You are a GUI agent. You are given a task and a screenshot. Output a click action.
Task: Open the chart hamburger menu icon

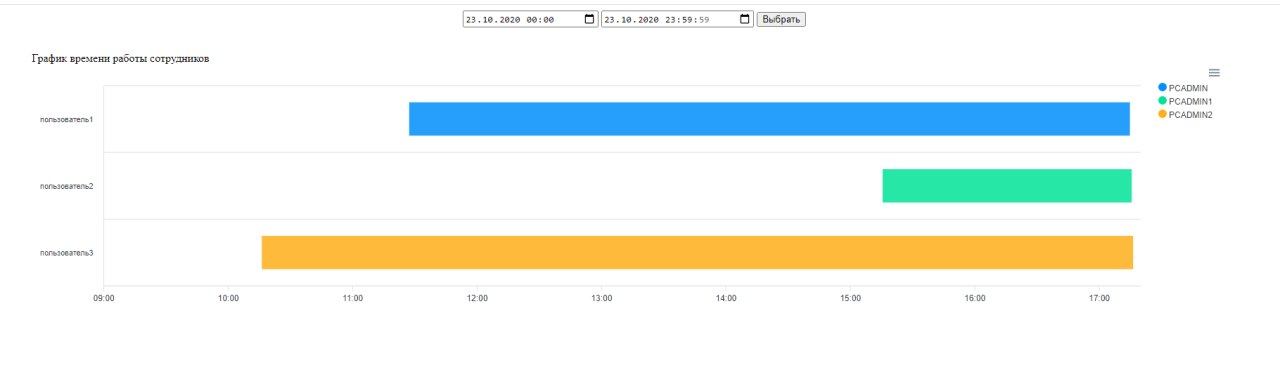[x=1214, y=73]
